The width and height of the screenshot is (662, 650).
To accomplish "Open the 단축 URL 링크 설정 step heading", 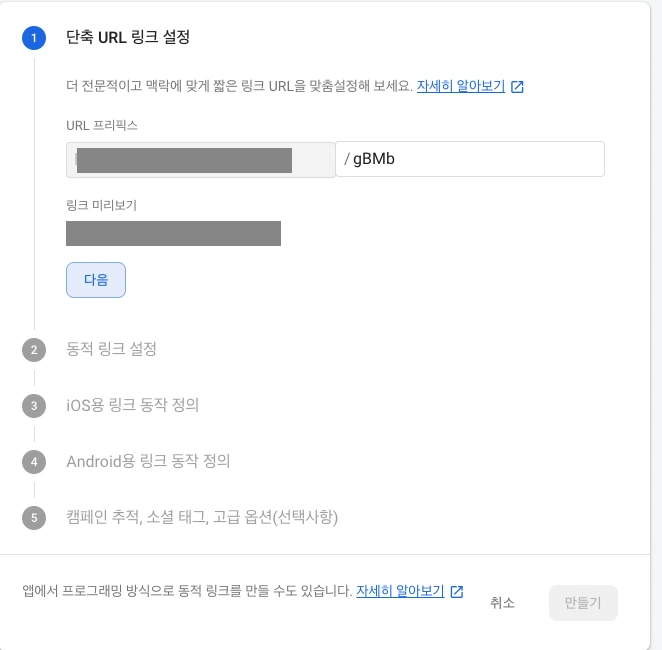I will pyautogui.click(x=127, y=38).
